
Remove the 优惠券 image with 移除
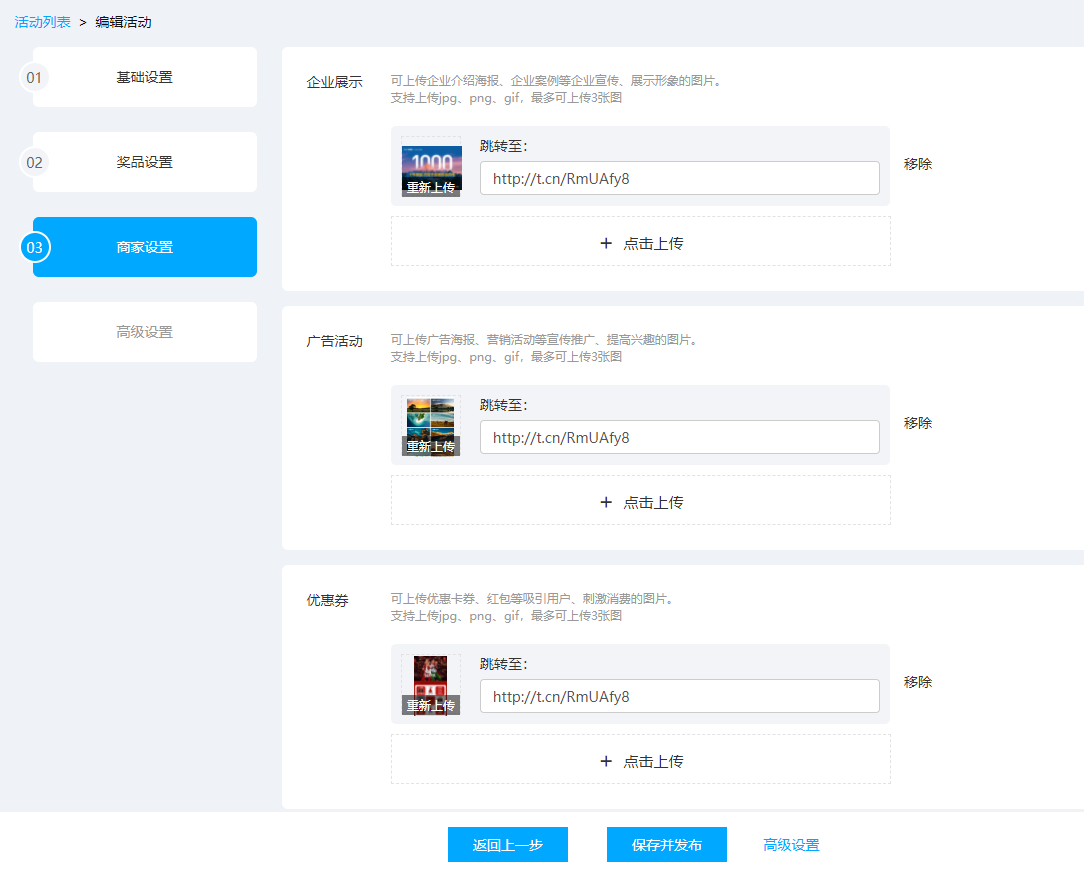[x=917, y=682]
